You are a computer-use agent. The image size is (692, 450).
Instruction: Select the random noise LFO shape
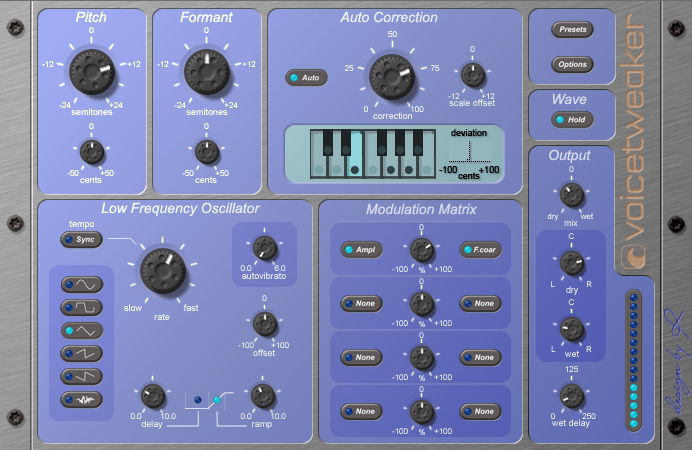[82, 399]
